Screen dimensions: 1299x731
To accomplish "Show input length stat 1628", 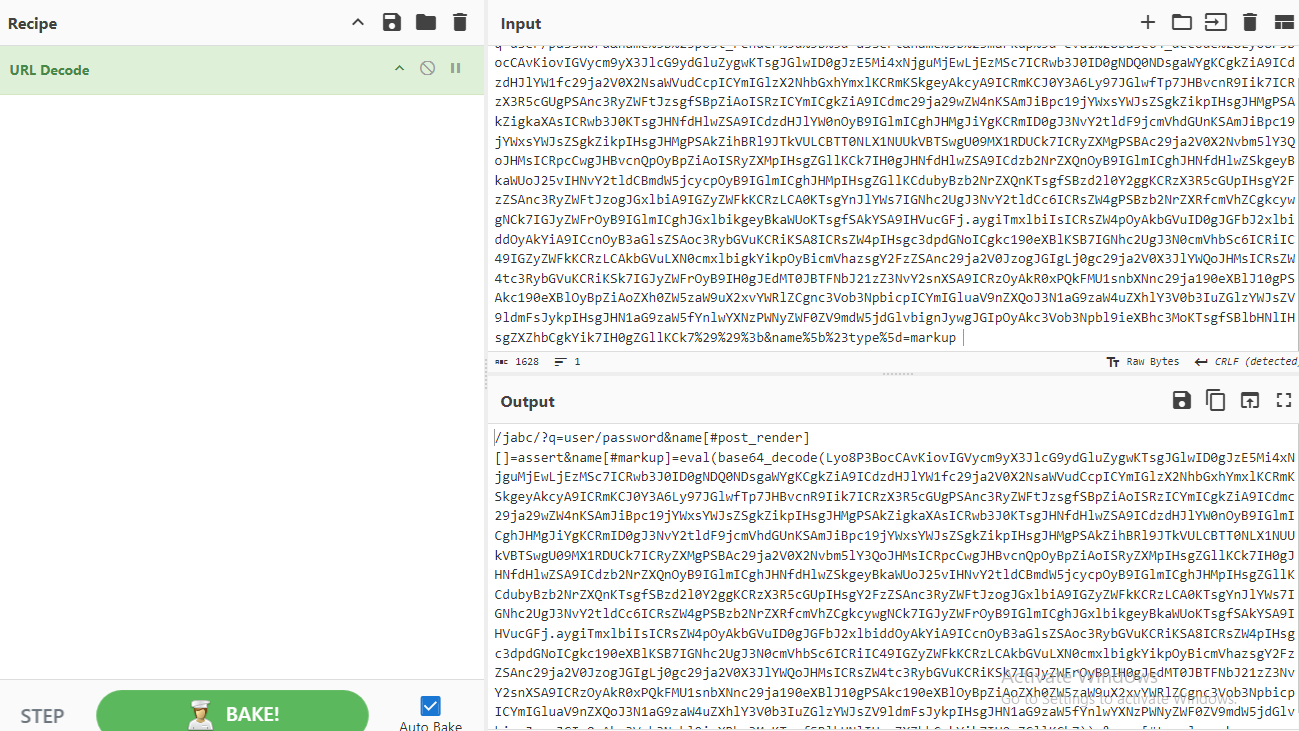I will [517, 361].
